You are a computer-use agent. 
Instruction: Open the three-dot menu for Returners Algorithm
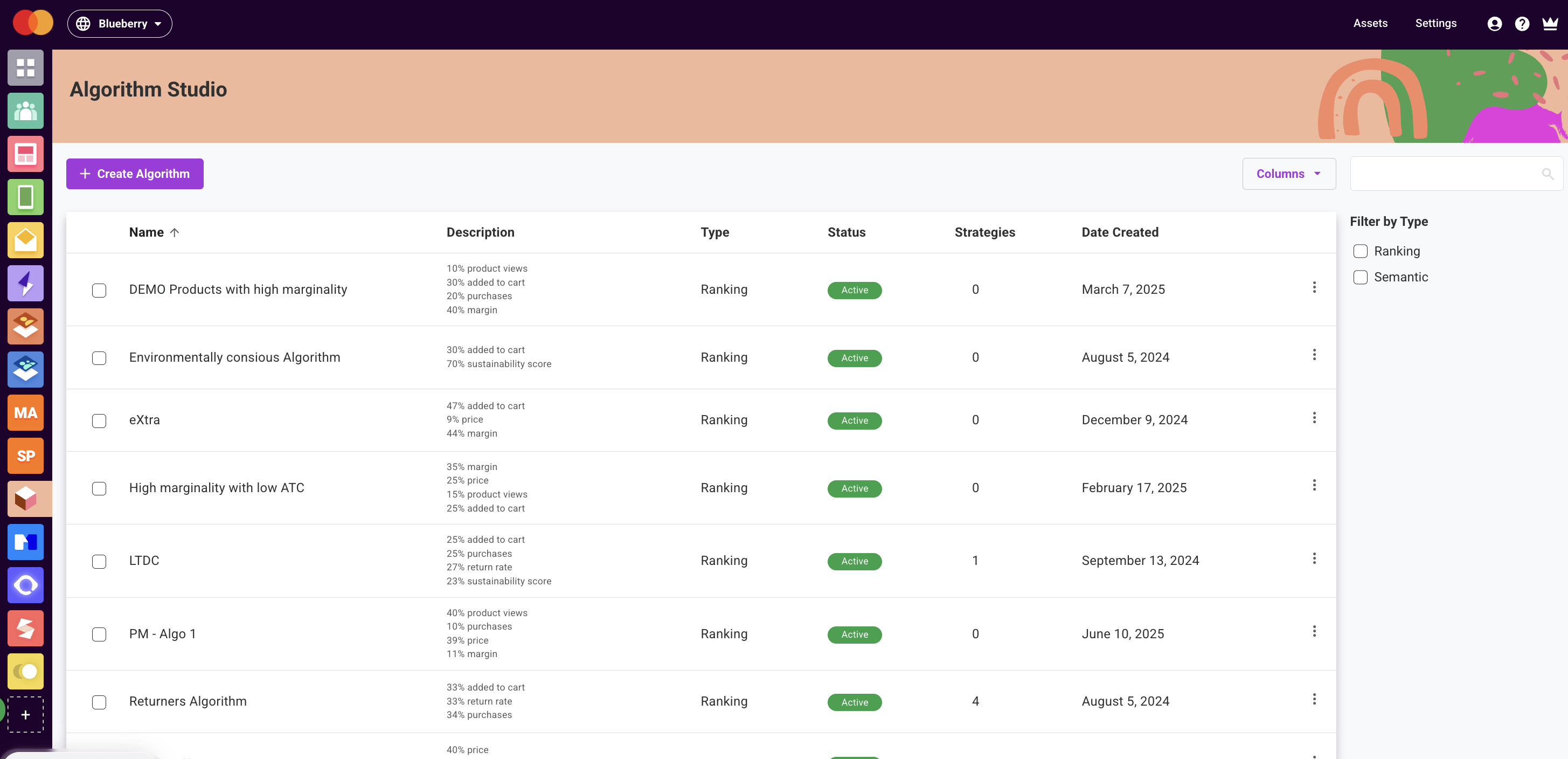1314,699
